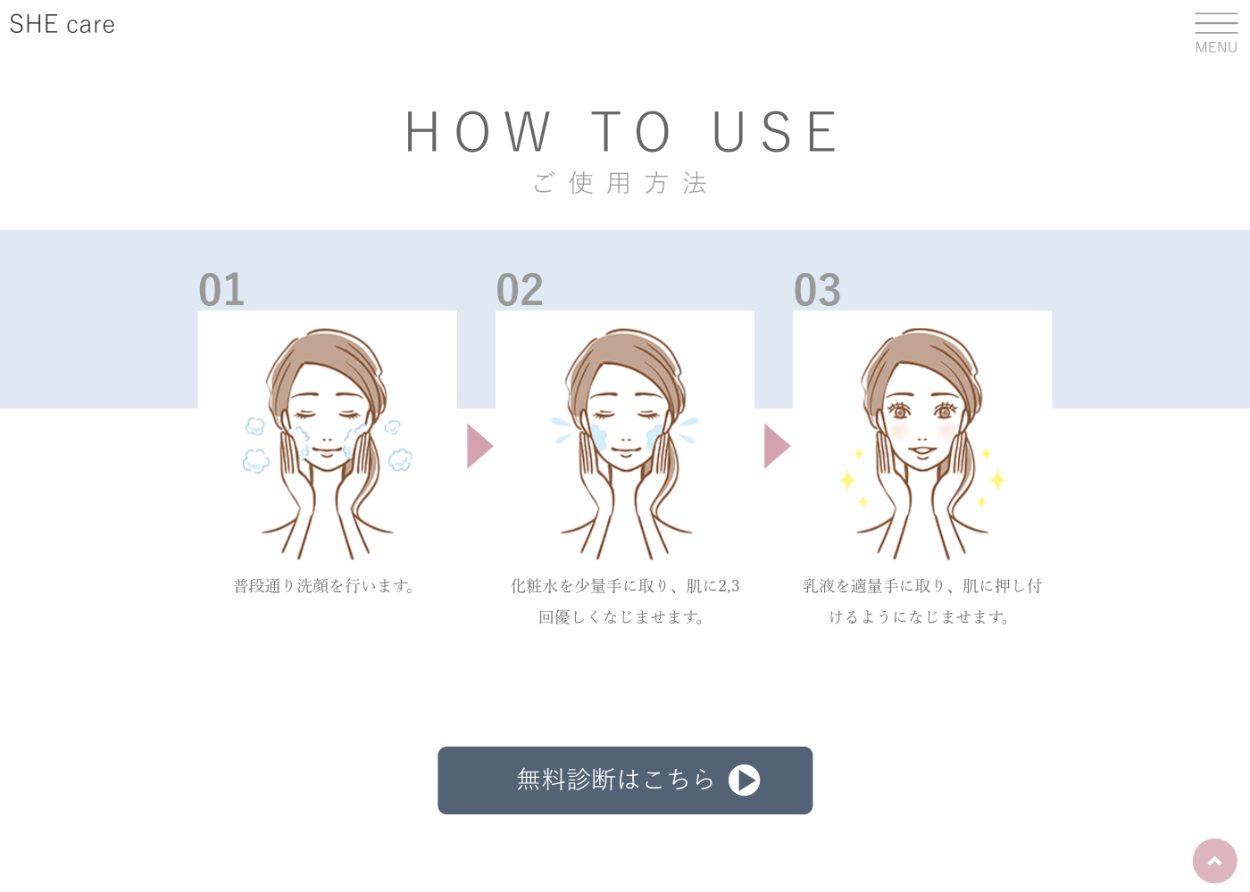Click the 無料診断はこちら button
1250x892 pixels.
pos(625,780)
